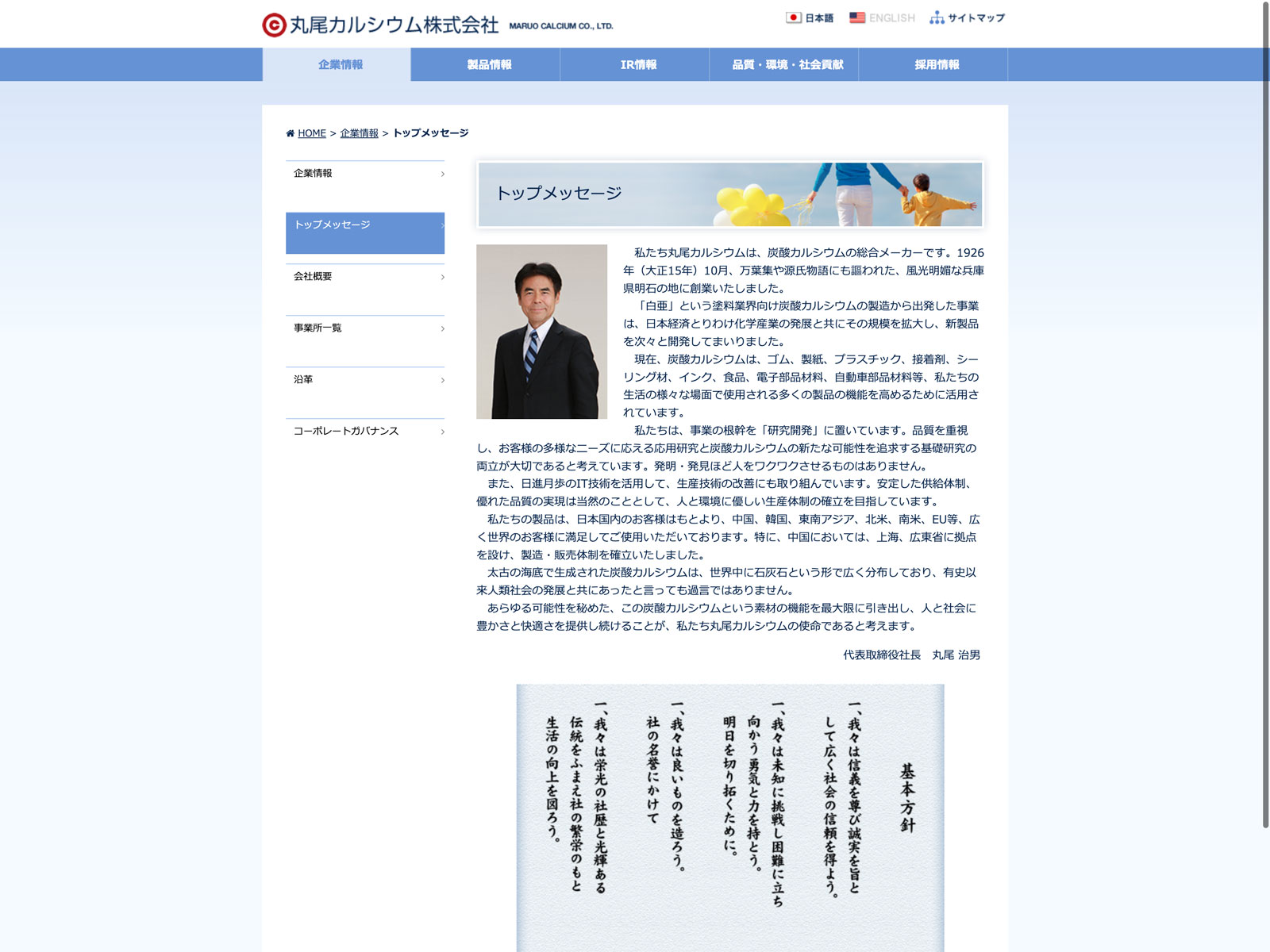
Task: Open the 採用情報 navigation tab
Action: tap(937, 65)
